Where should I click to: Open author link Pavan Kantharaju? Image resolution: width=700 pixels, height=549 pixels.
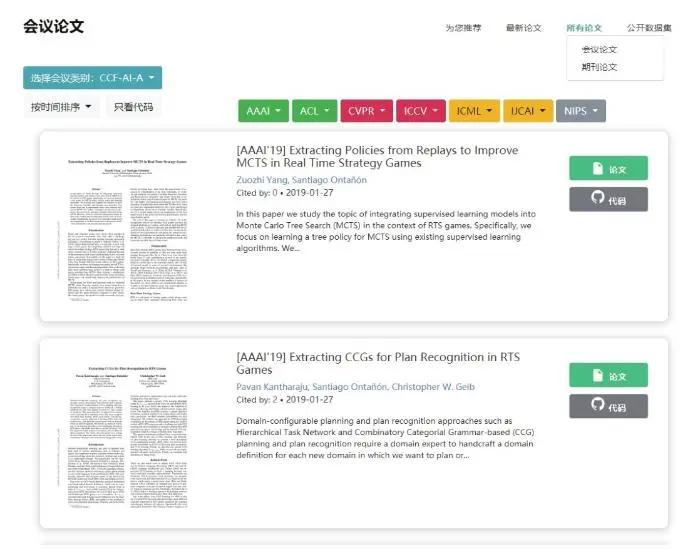(x=272, y=387)
